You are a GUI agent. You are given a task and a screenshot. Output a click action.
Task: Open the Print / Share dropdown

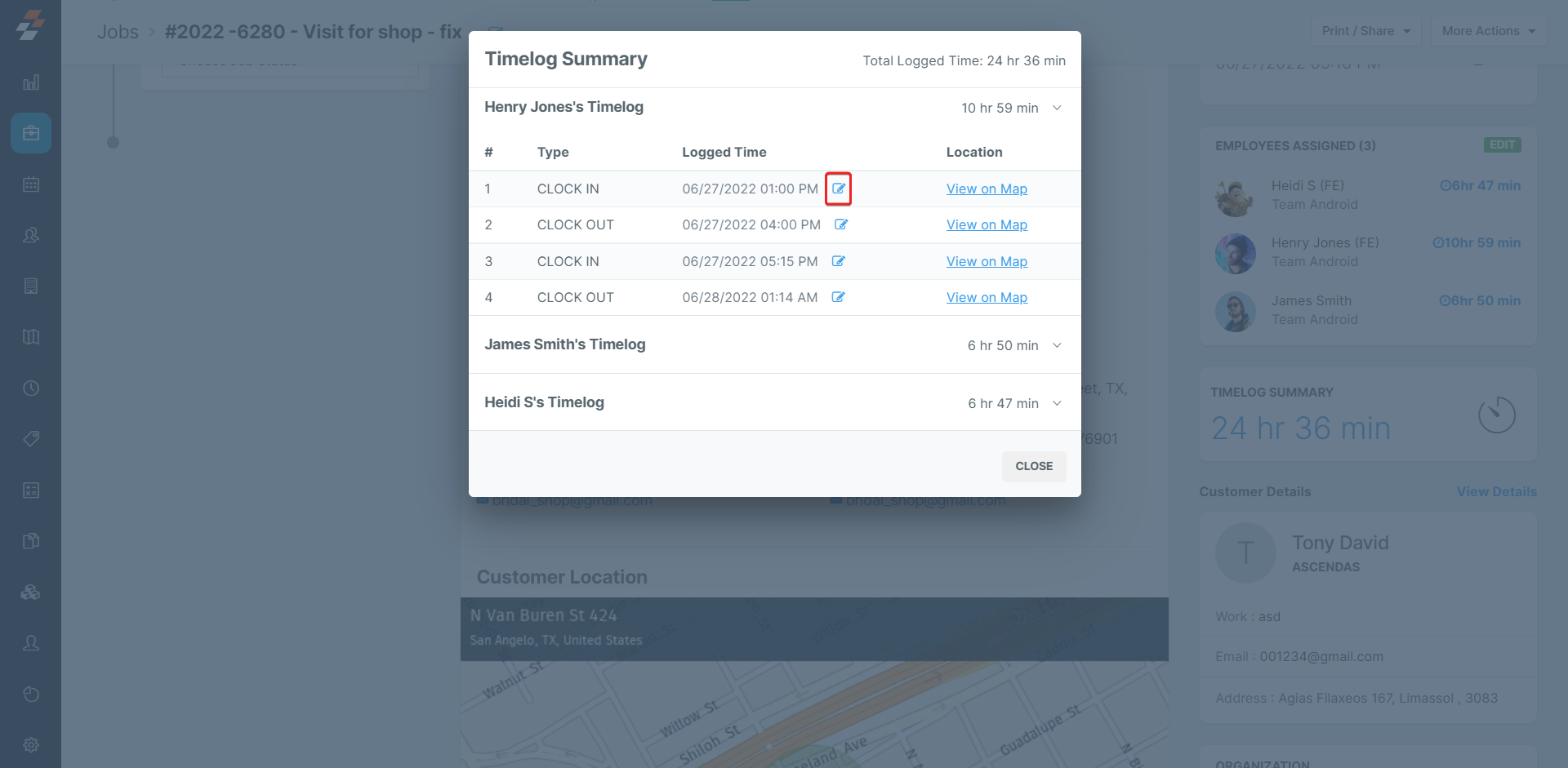click(1365, 31)
